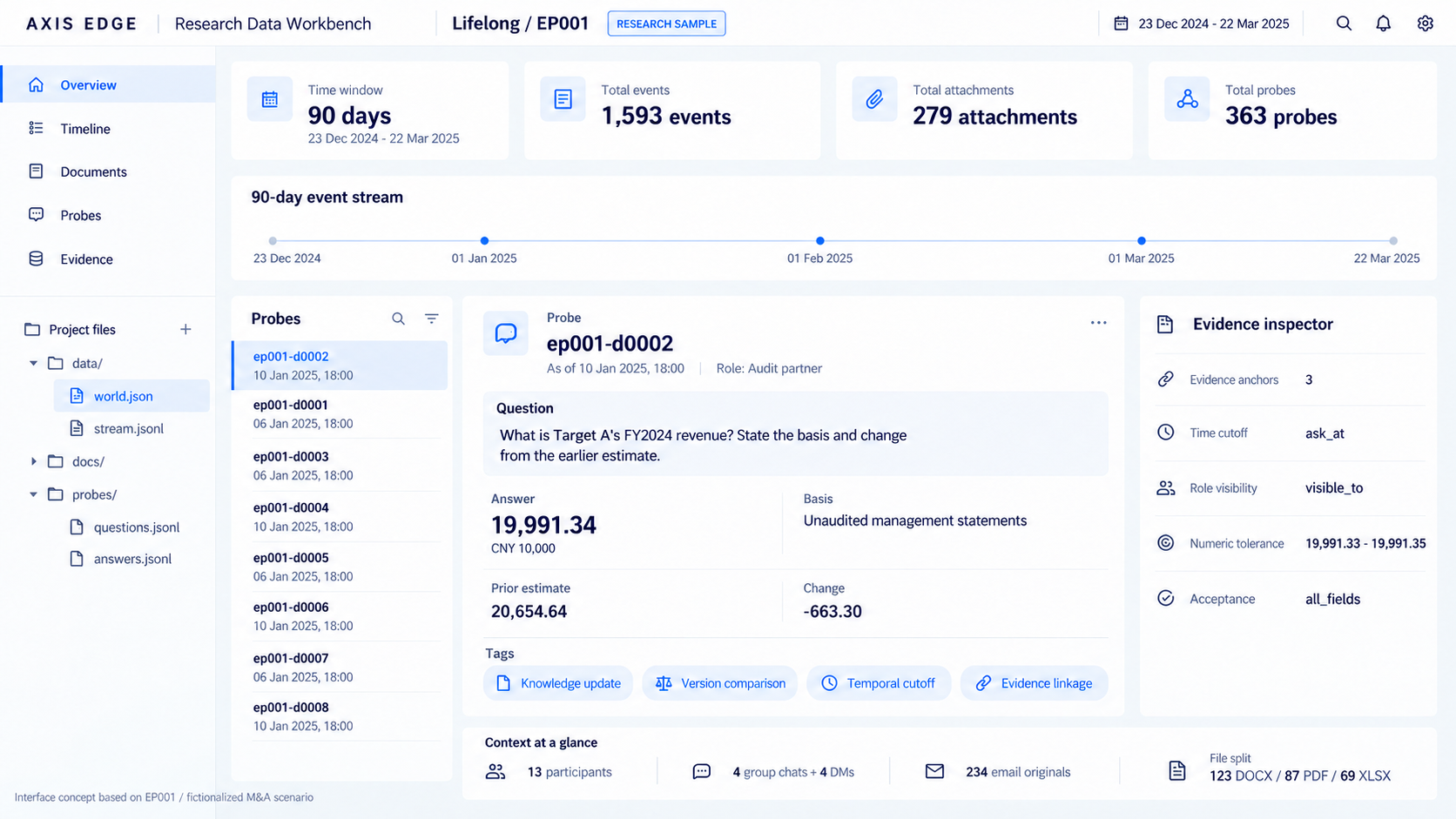Open questions.jsonl file
Viewport: 1456px width, 819px height.
pyautogui.click(x=125, y=527)
